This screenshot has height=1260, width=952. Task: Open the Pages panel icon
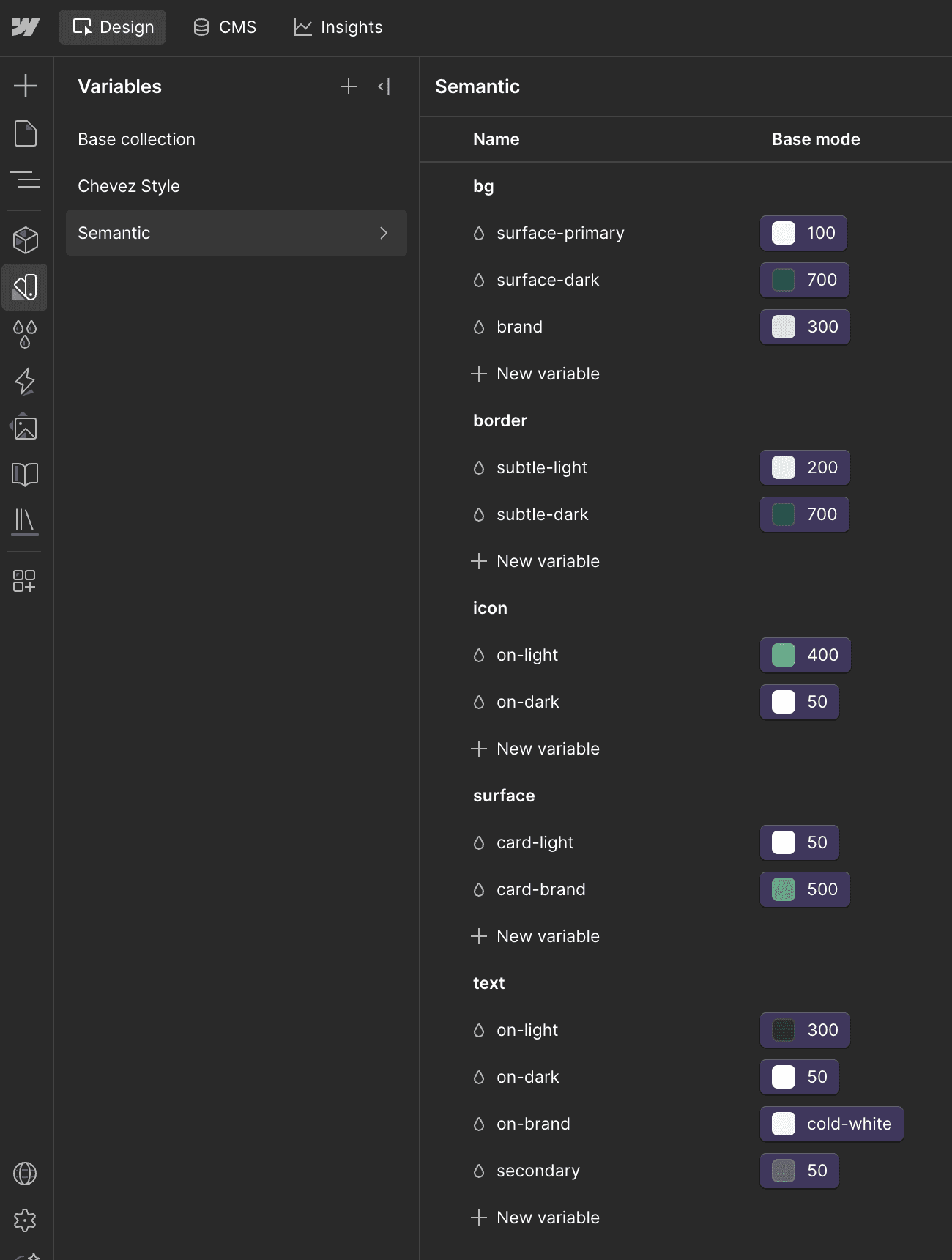point(26,133)
